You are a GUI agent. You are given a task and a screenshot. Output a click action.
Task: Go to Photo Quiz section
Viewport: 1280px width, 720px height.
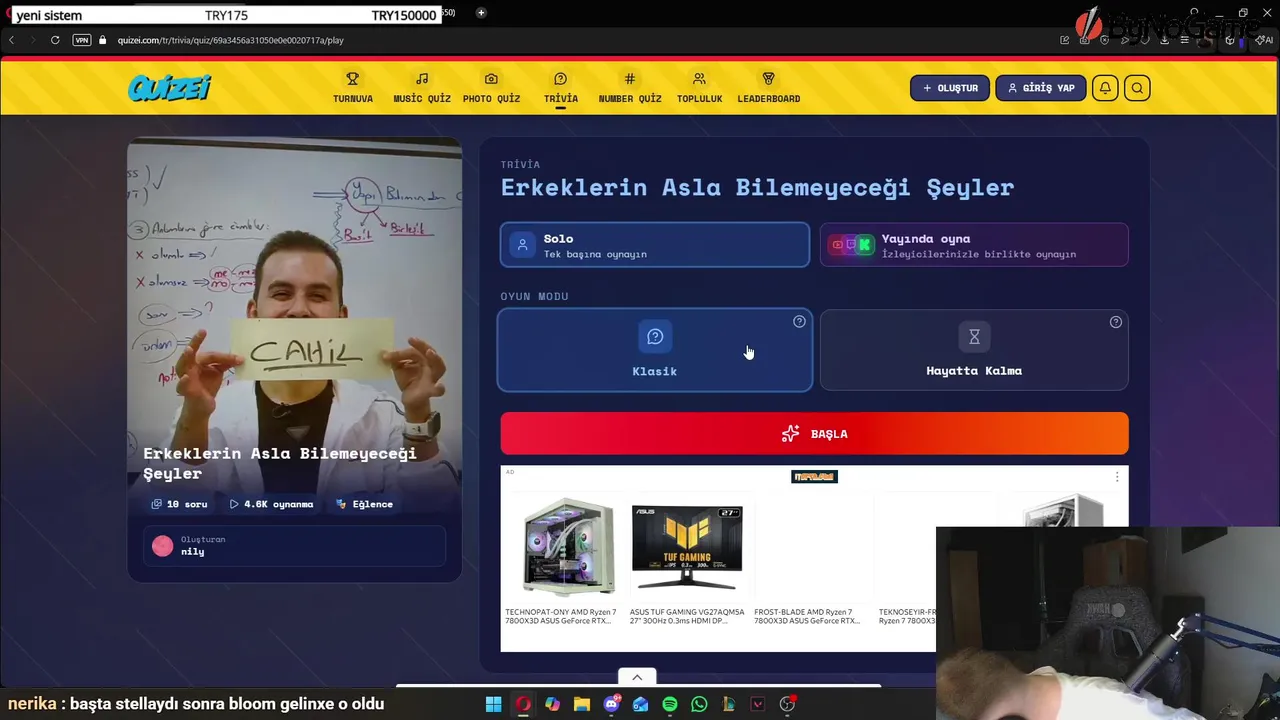[x=491, y=88]
